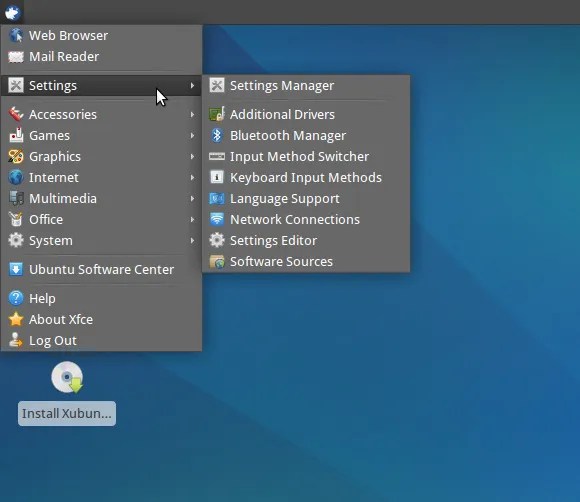The height and width of the screenshot is (502, 580).
Task: Click the Help question mark icon
Action: [16, 298]
